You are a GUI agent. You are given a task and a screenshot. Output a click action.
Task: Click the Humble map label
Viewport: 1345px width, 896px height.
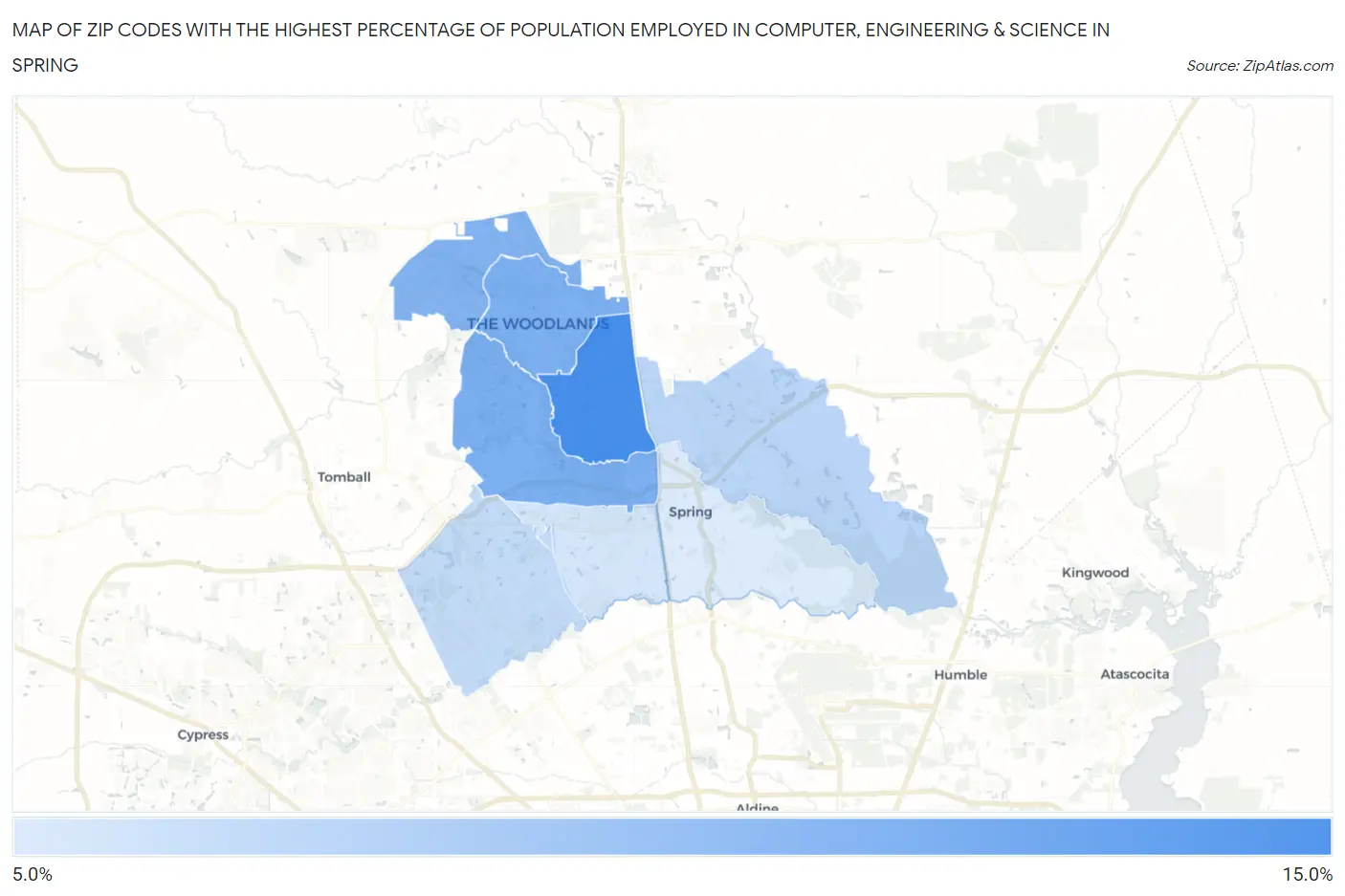click(960, 675)
